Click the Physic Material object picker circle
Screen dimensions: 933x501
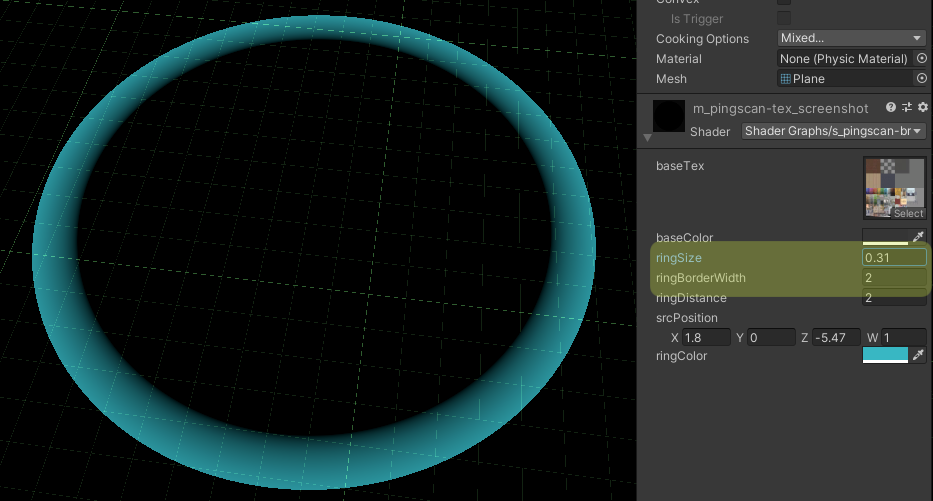click(921, 59)
